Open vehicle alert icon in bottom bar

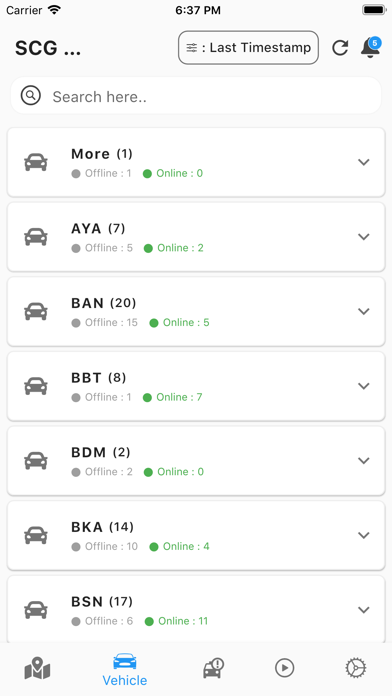(214, 668)
